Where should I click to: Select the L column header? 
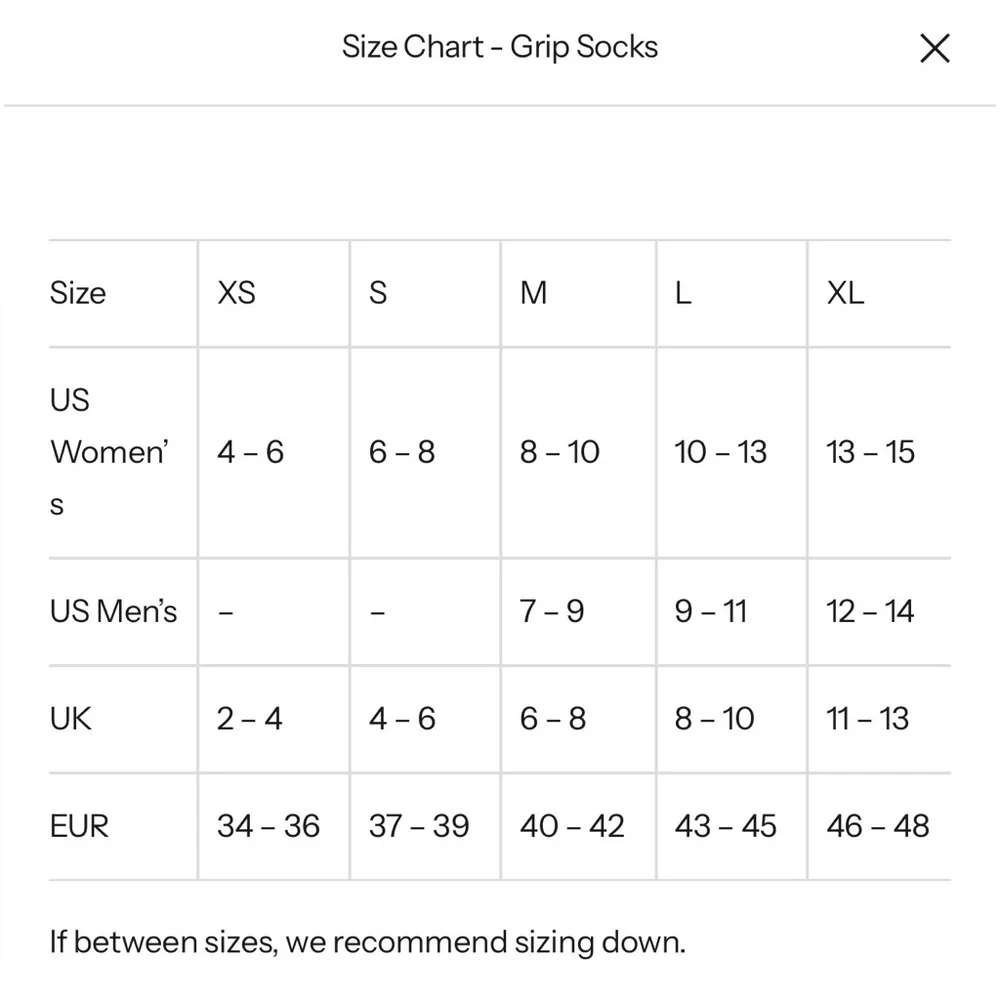[683, 293]
